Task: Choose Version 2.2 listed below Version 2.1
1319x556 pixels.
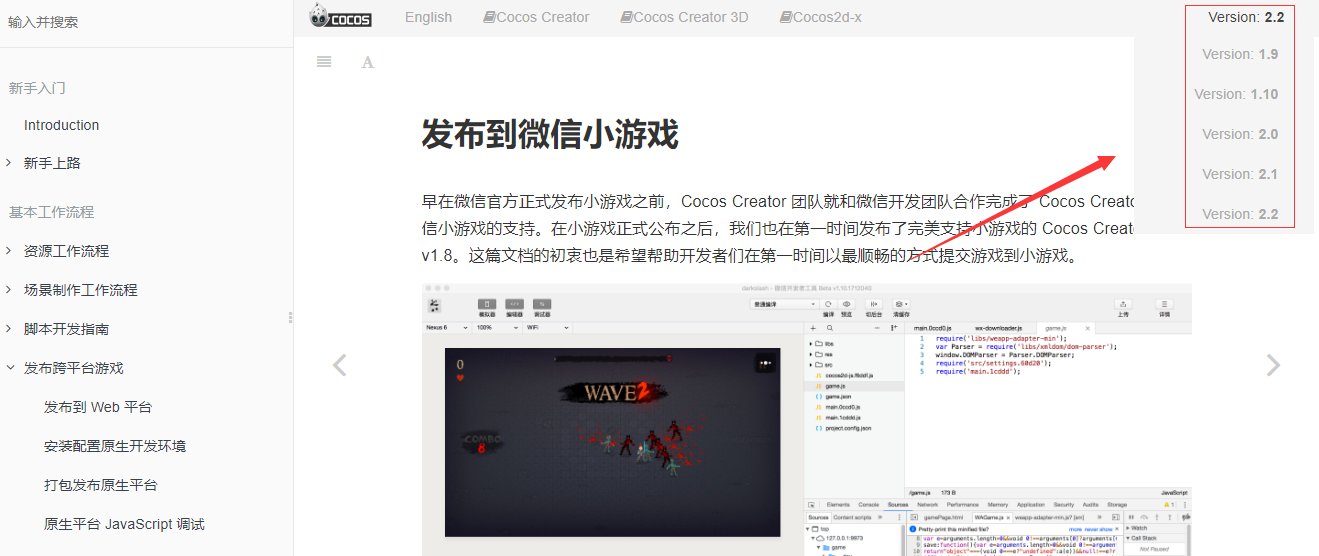Action: pos(1240,214)
